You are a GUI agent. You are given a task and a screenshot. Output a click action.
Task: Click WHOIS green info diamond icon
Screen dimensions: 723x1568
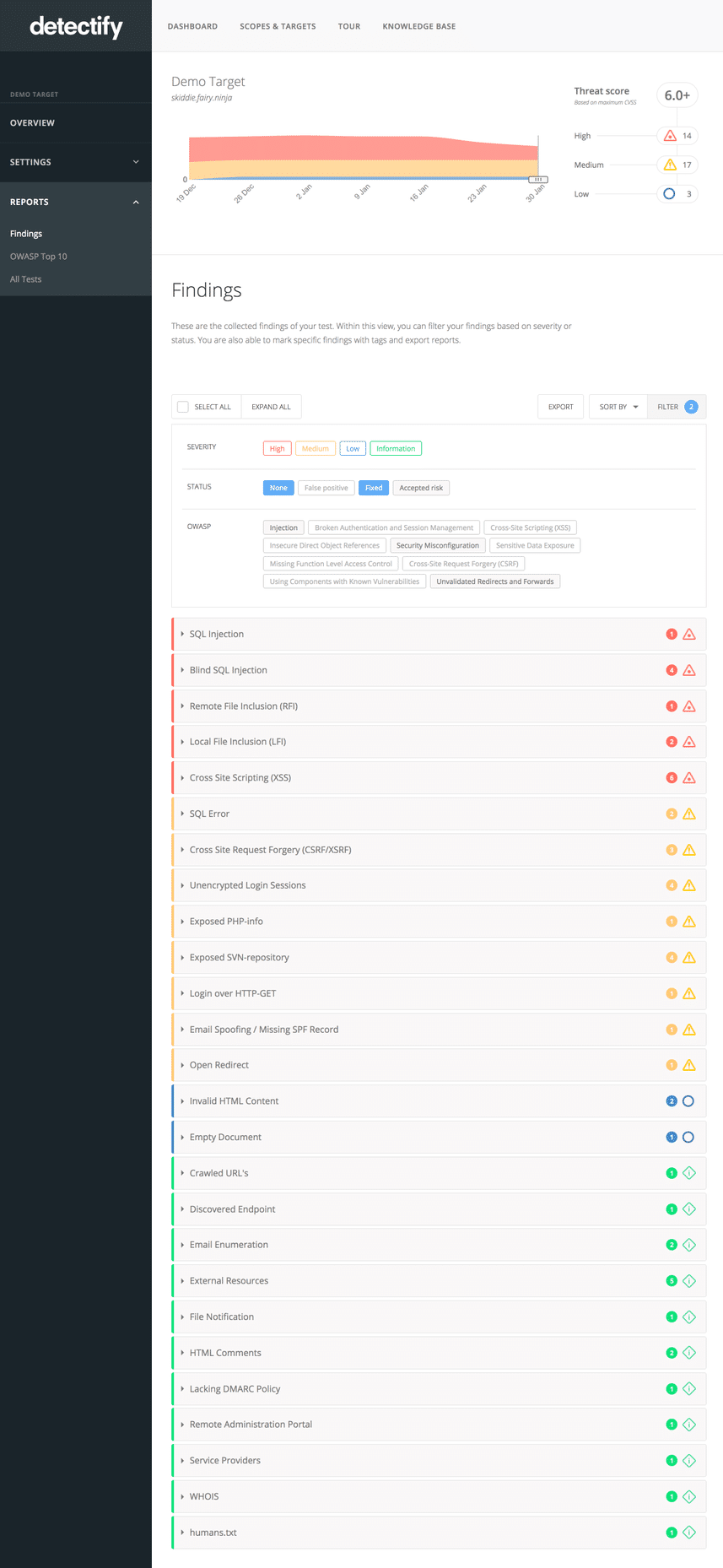(x=689, y=1496)
